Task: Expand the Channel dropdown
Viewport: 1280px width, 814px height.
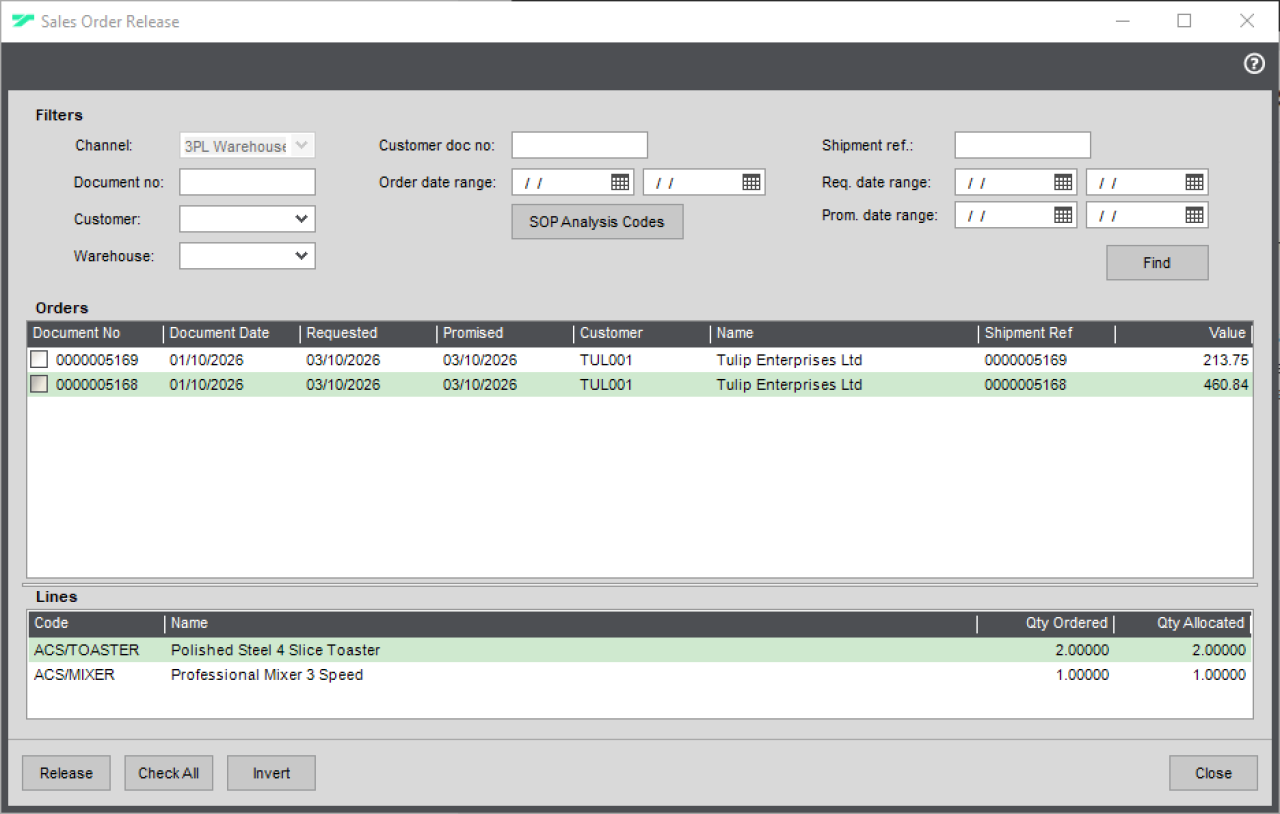Action: 303,146
